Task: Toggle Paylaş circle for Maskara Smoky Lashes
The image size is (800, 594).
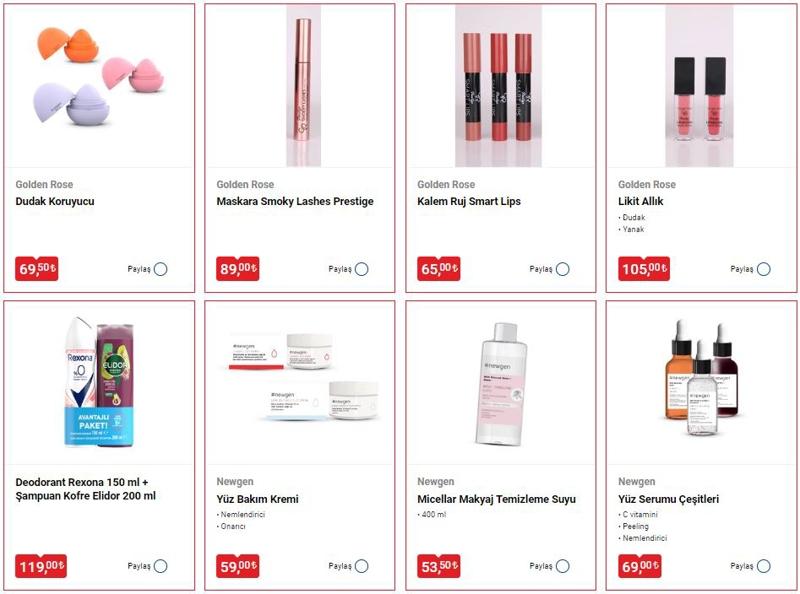Action: click(362, 269)
